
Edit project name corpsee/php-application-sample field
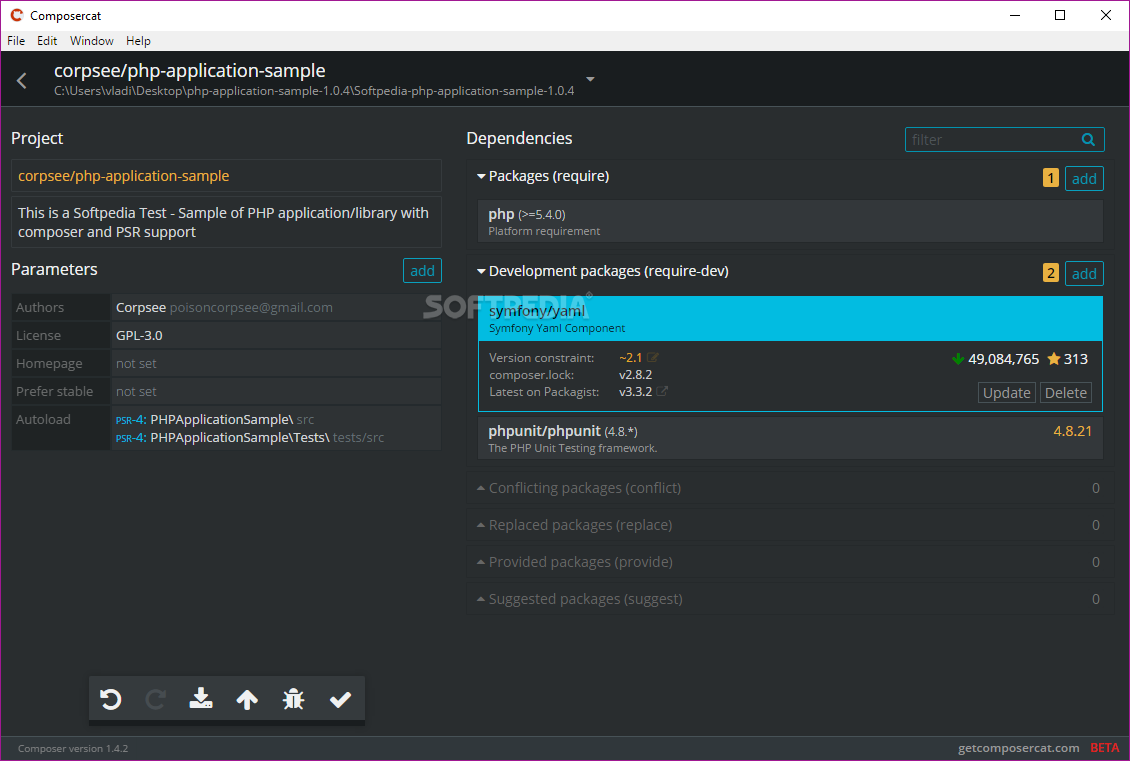[x=226, y=176]
